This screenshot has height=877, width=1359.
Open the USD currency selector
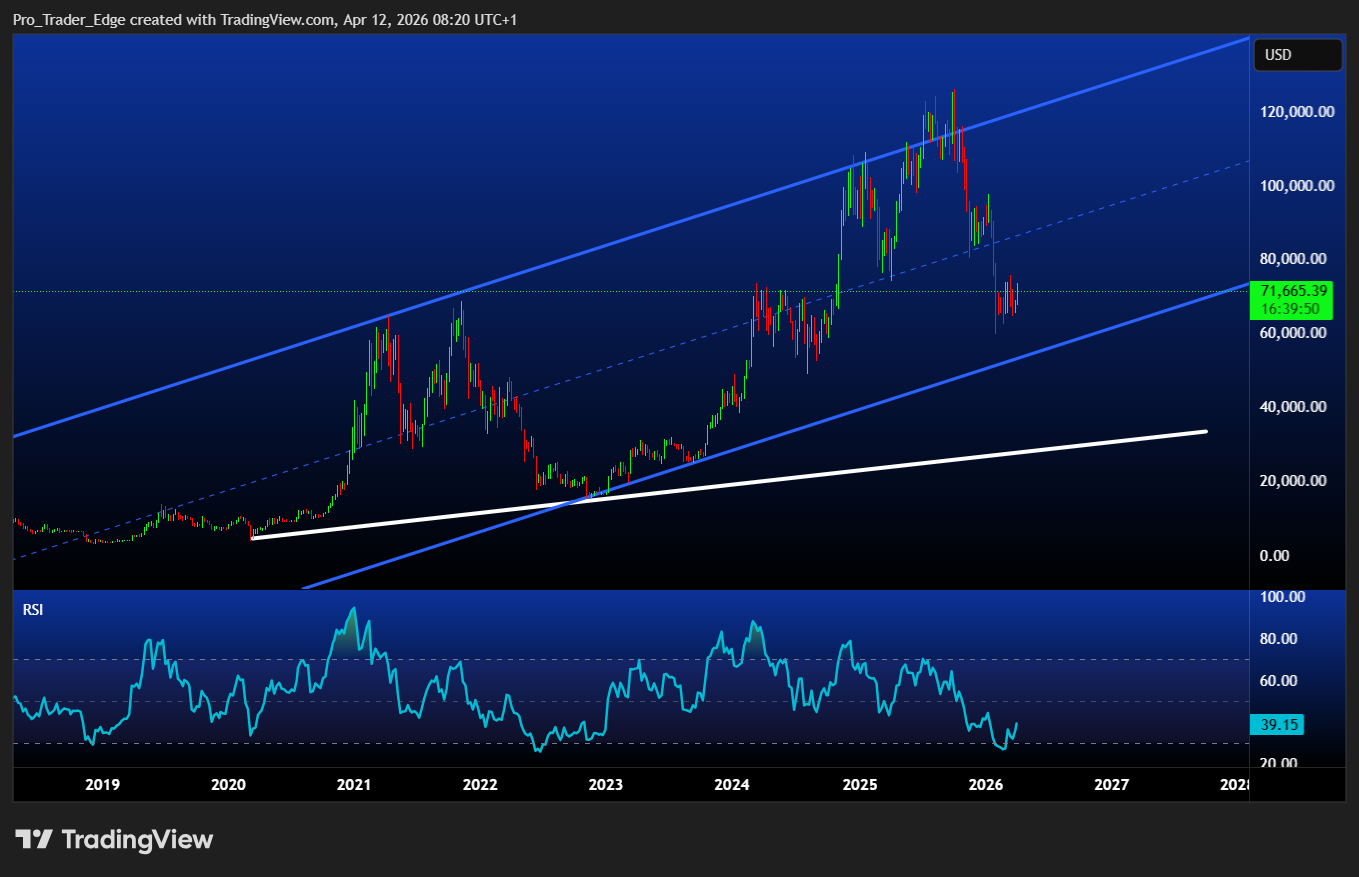pos(1297,55)
